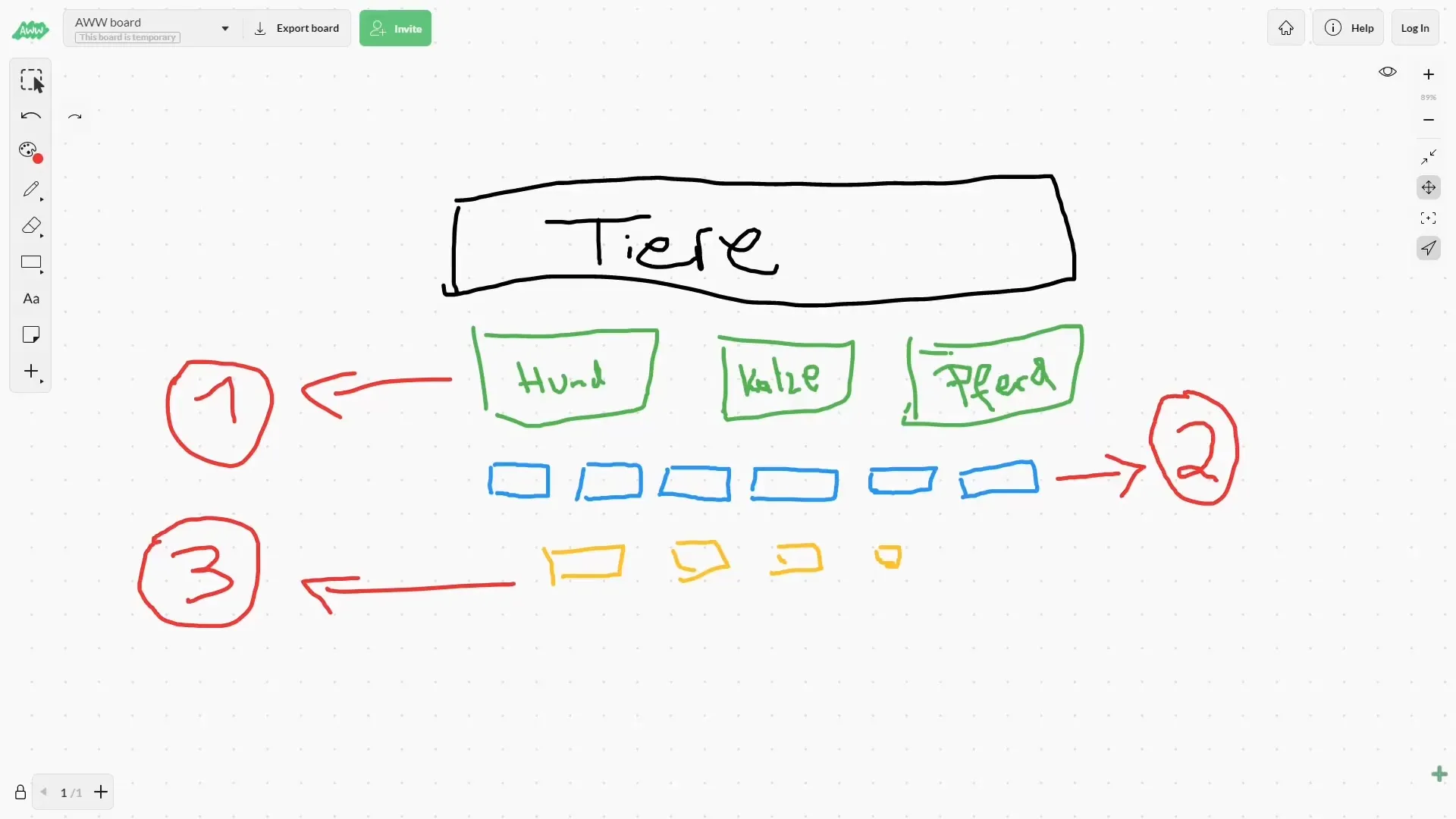Toggle the eye visibility icon
Viewport: 1456px width, 819px height.
tap(1388, 71)
